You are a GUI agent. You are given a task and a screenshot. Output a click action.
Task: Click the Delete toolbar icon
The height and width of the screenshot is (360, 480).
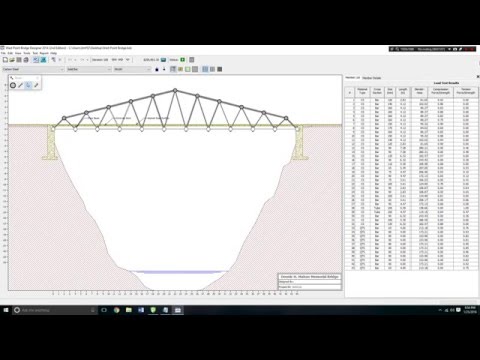pyautogui.click(x=60, y=60)
